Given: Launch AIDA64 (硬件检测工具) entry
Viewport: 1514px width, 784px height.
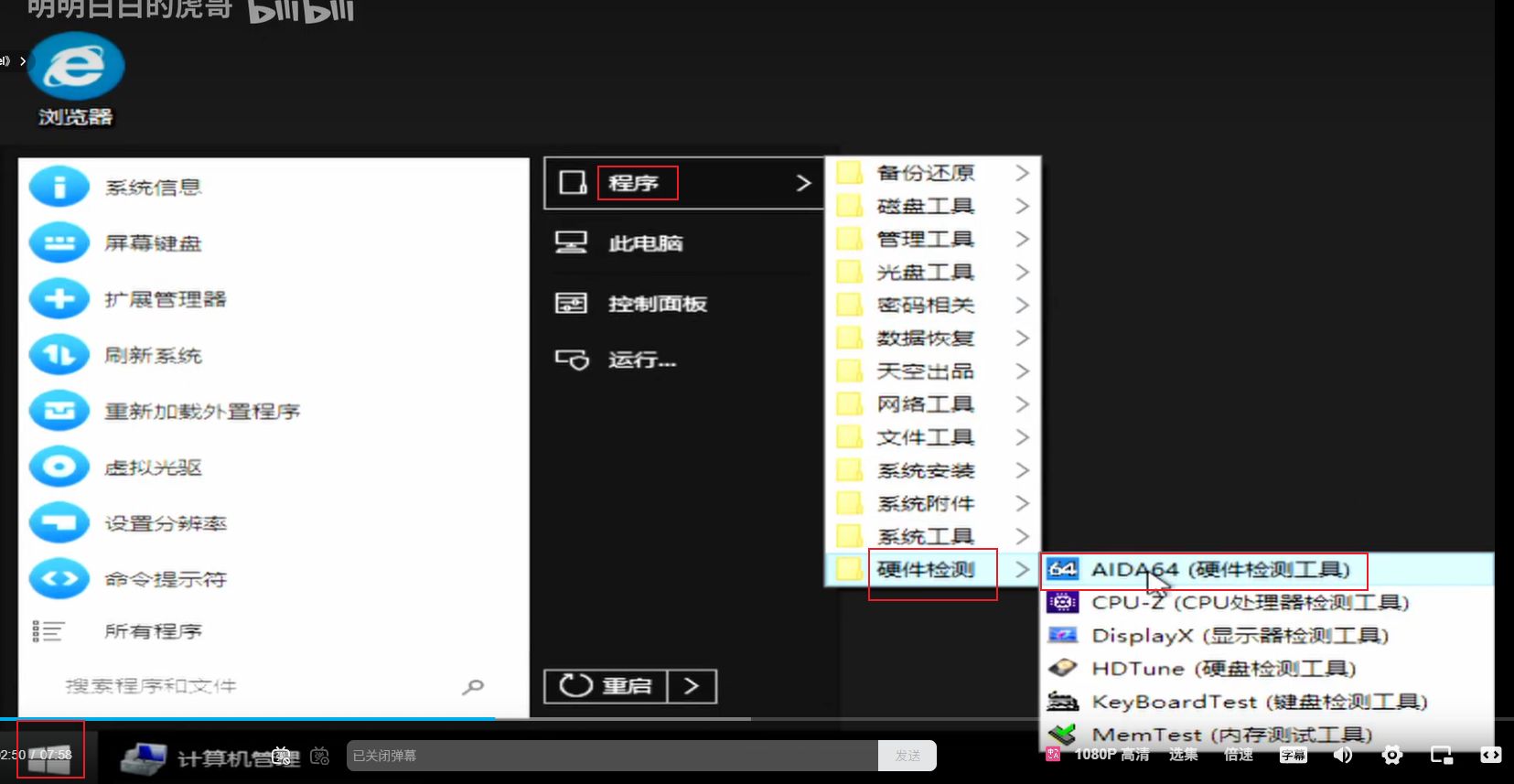Looking at the screenshot, I should [1268, 569].
